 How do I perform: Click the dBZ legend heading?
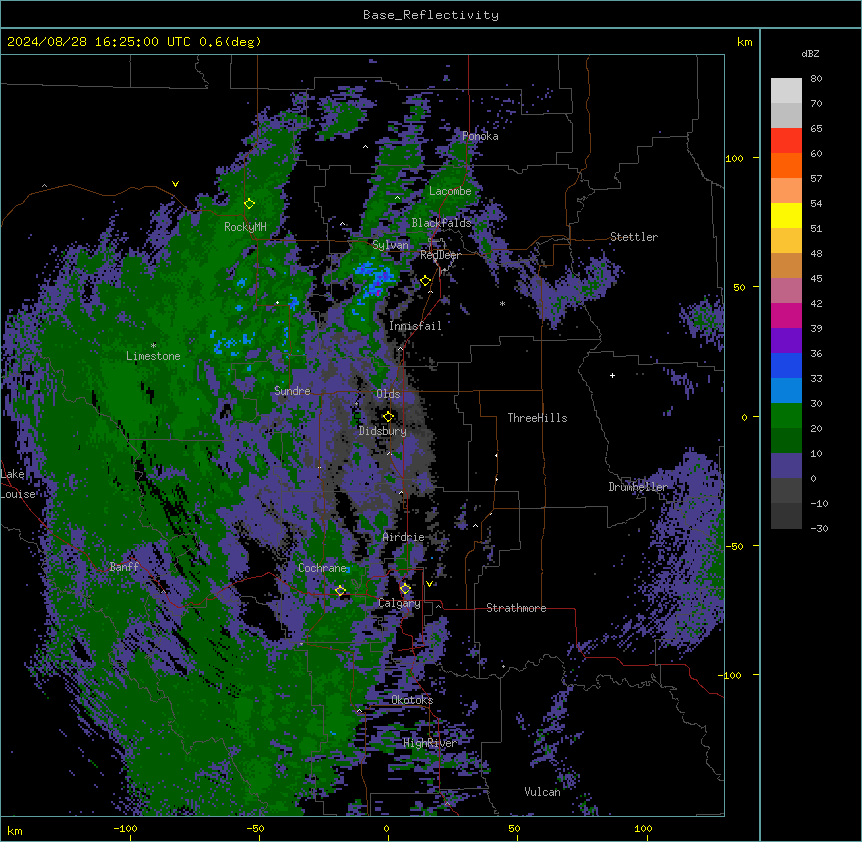(810, 53)
